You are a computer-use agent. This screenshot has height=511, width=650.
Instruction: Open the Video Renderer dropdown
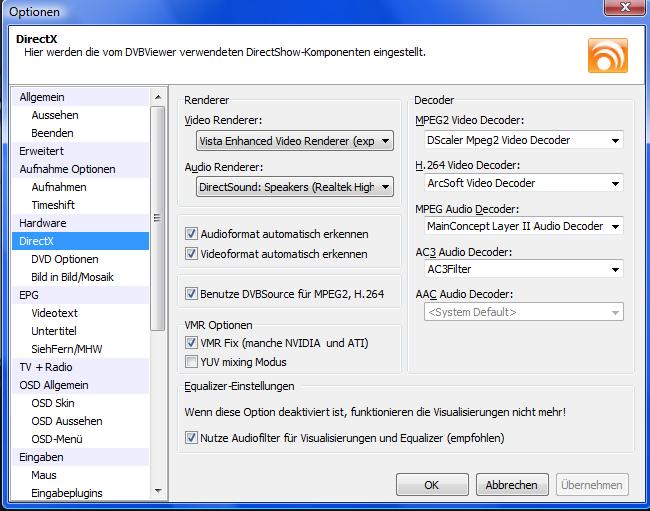[294, 141]
